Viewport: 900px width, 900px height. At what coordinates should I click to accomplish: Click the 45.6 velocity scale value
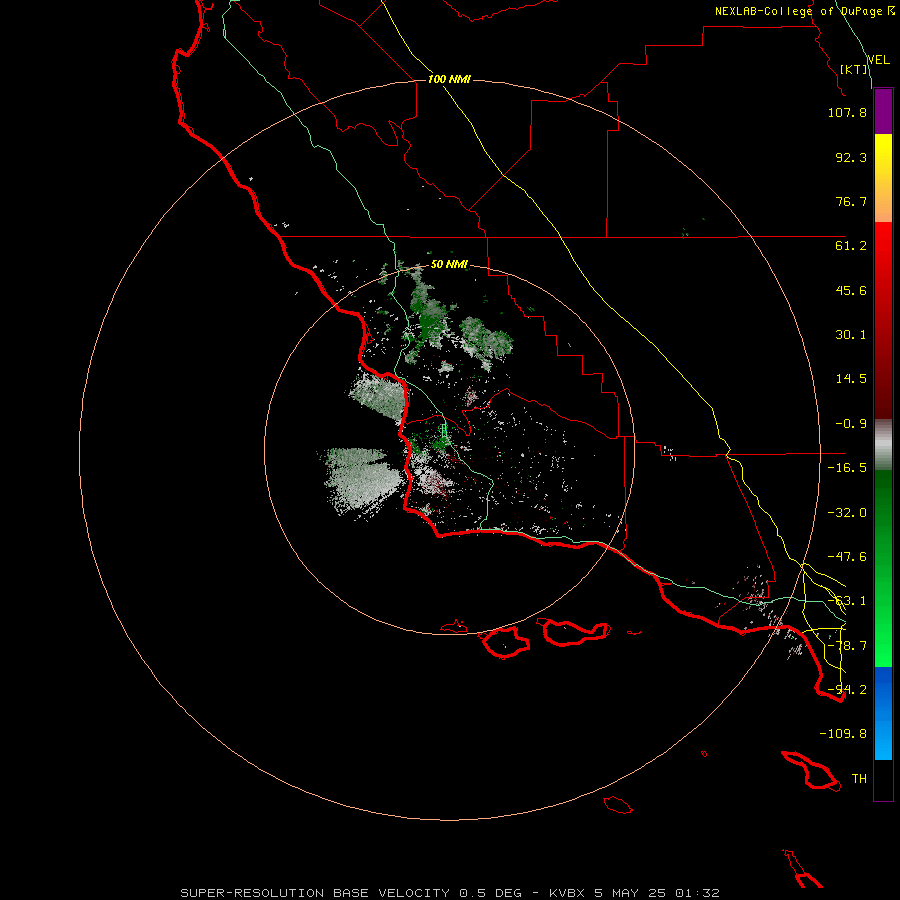coord(851,290)
